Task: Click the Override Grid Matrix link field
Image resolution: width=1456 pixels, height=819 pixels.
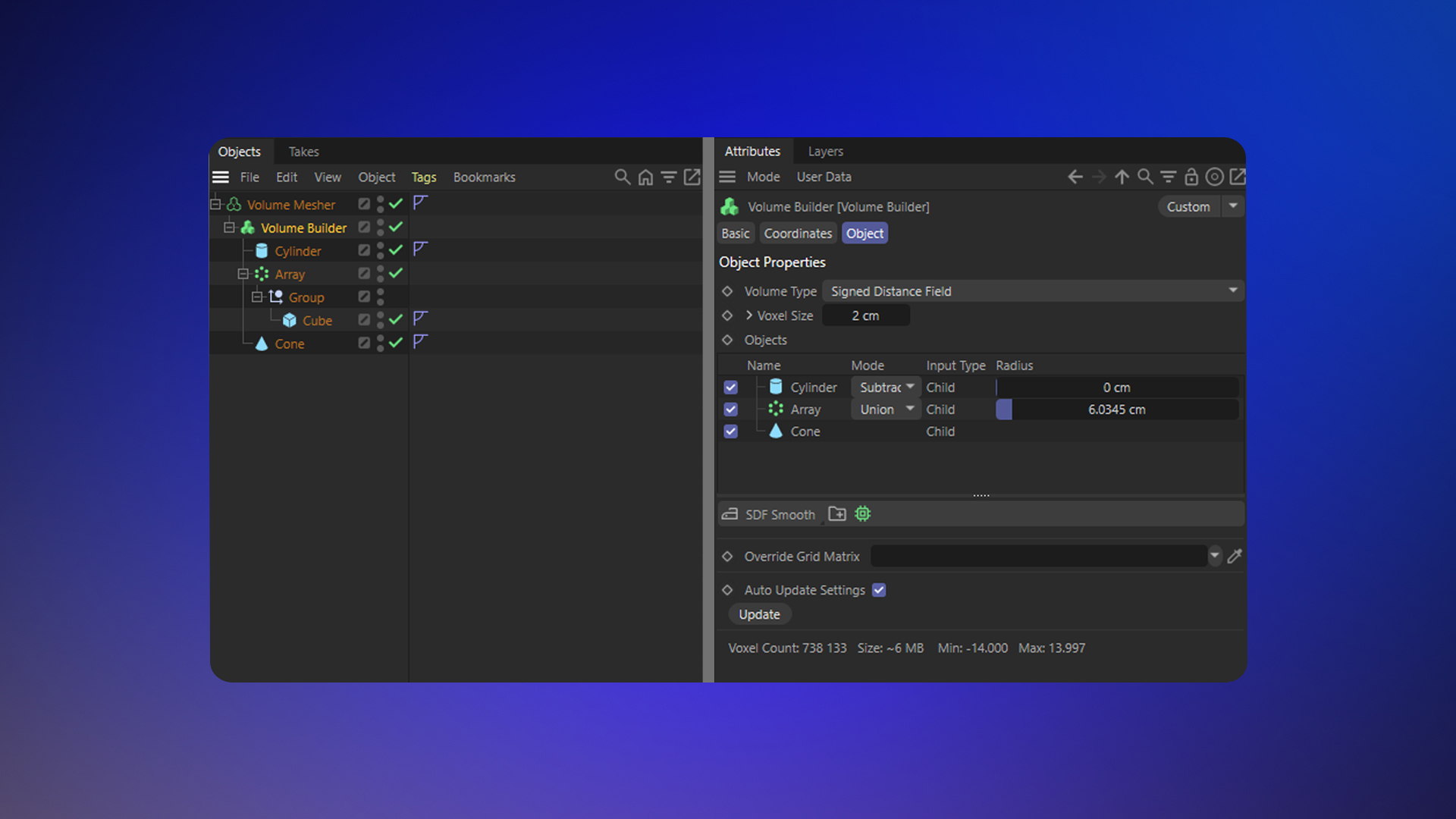Action: [x=1039, y=556]
